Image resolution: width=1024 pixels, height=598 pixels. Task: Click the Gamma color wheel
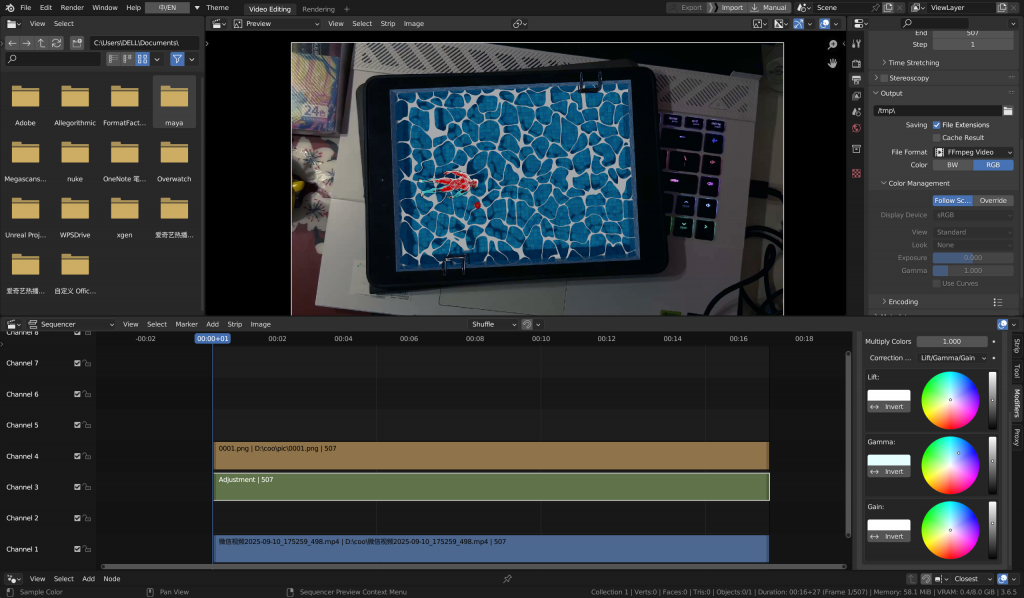(950, 465)
